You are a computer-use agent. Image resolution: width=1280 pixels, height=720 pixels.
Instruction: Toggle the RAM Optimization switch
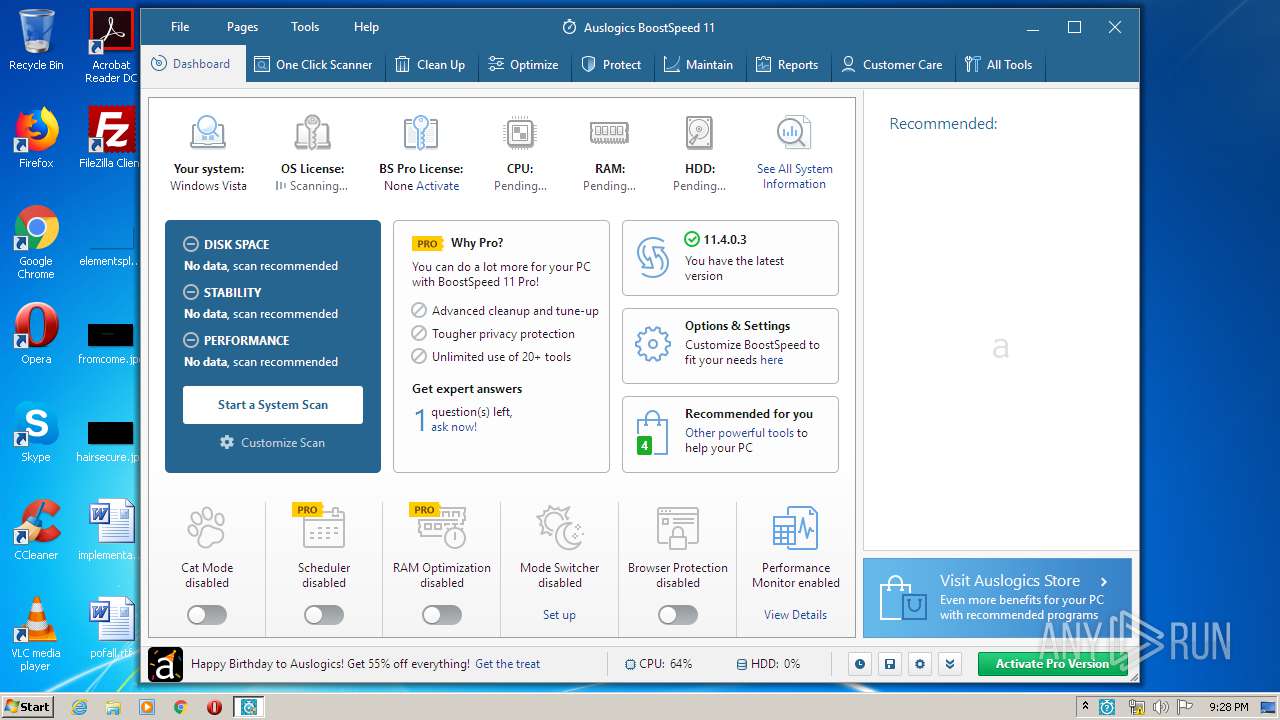click(442, 615)
